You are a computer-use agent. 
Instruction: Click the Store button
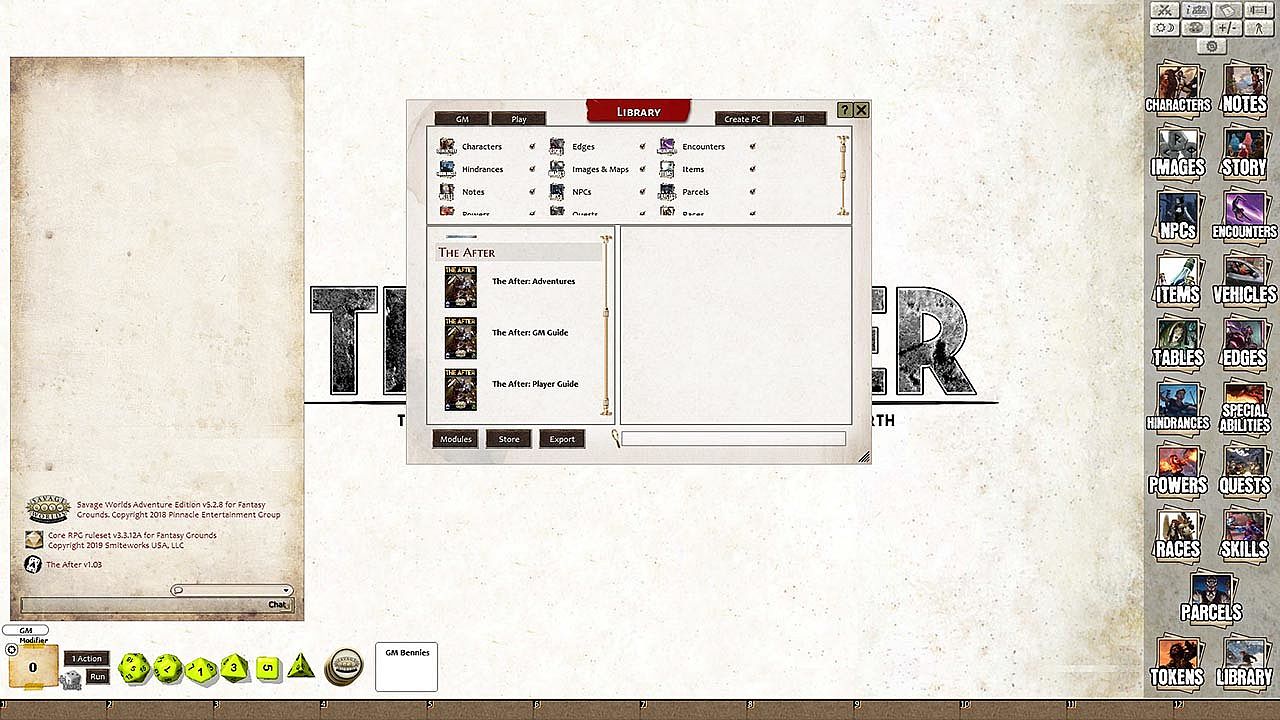click(x=509, y=439)
